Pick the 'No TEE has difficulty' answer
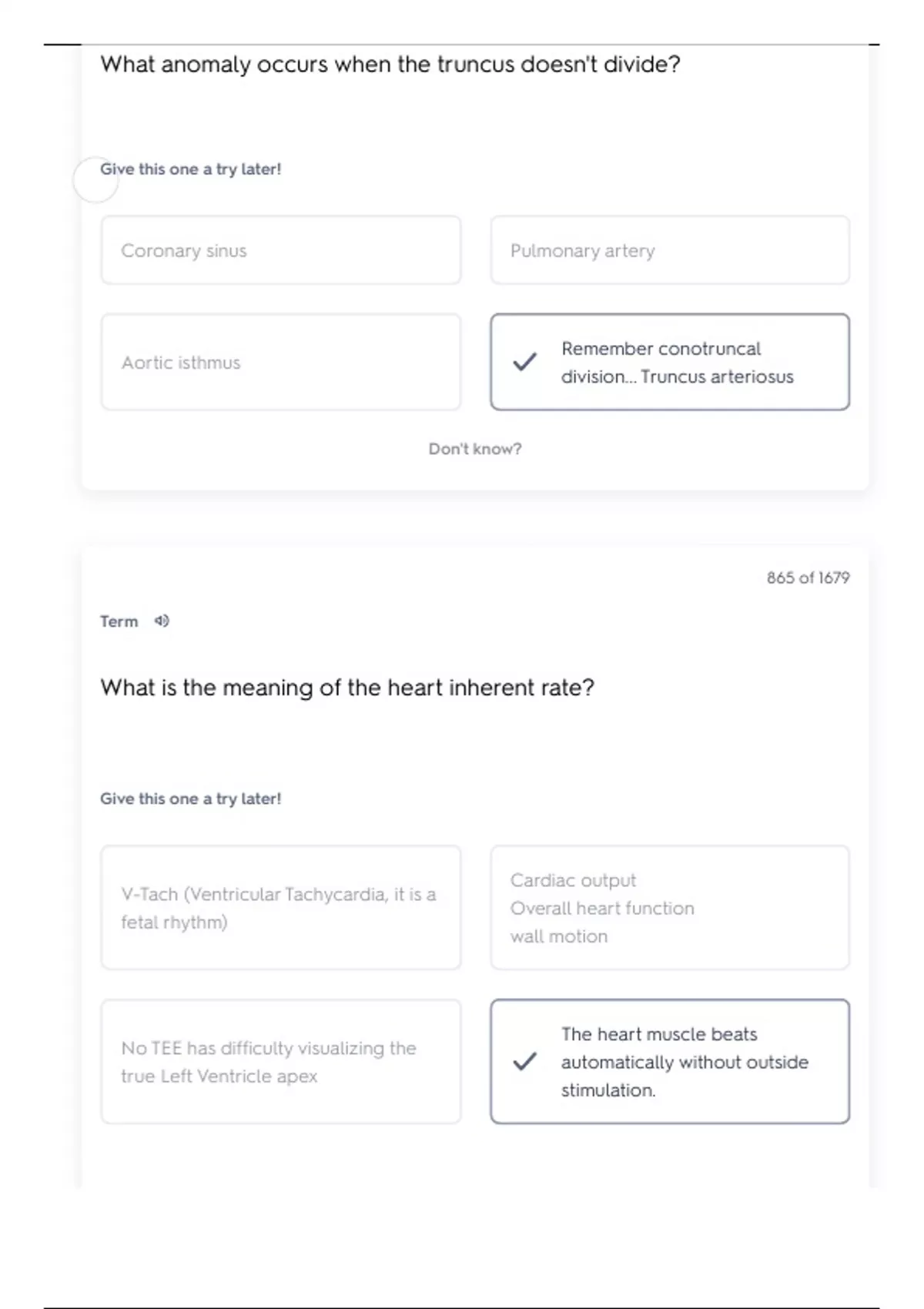The height and width of the screenshot is (1309, 924). 281,1062
